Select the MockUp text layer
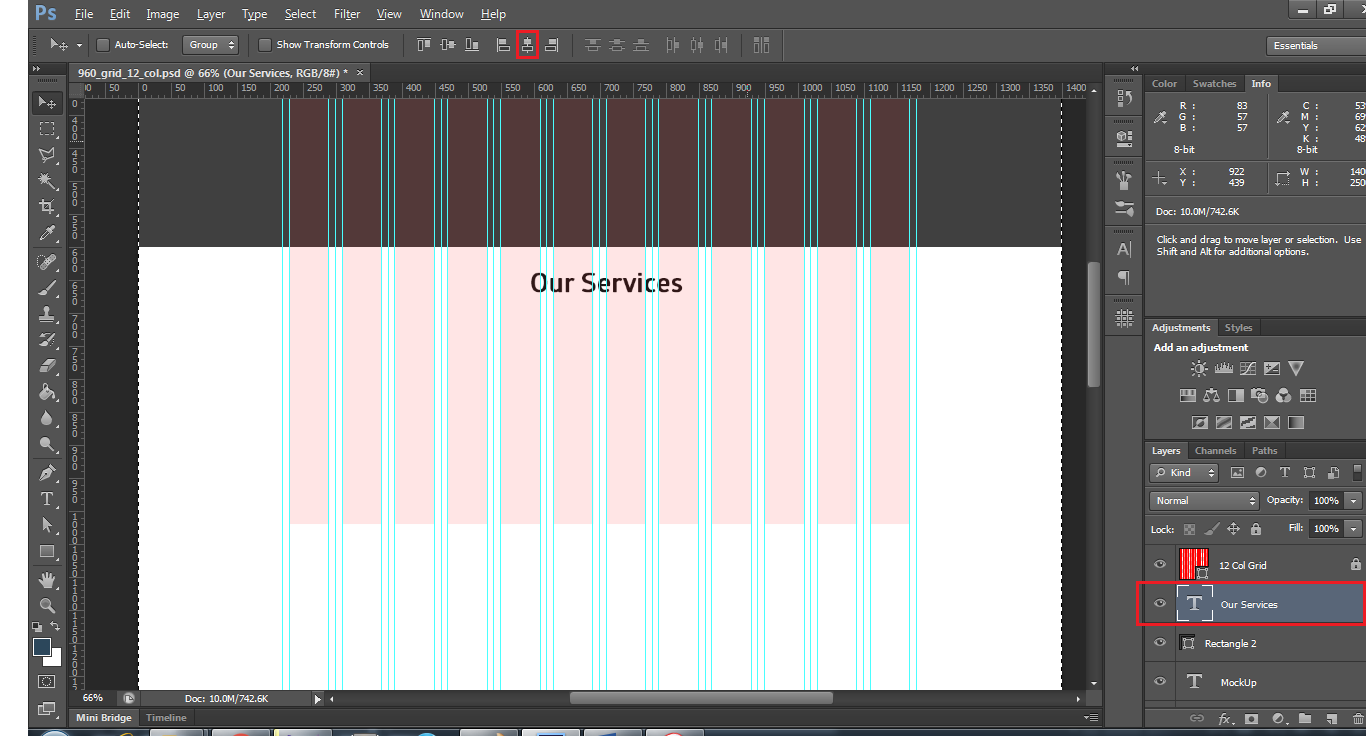The width and height of the screenshot is (1366, 736). [1238, 682]
